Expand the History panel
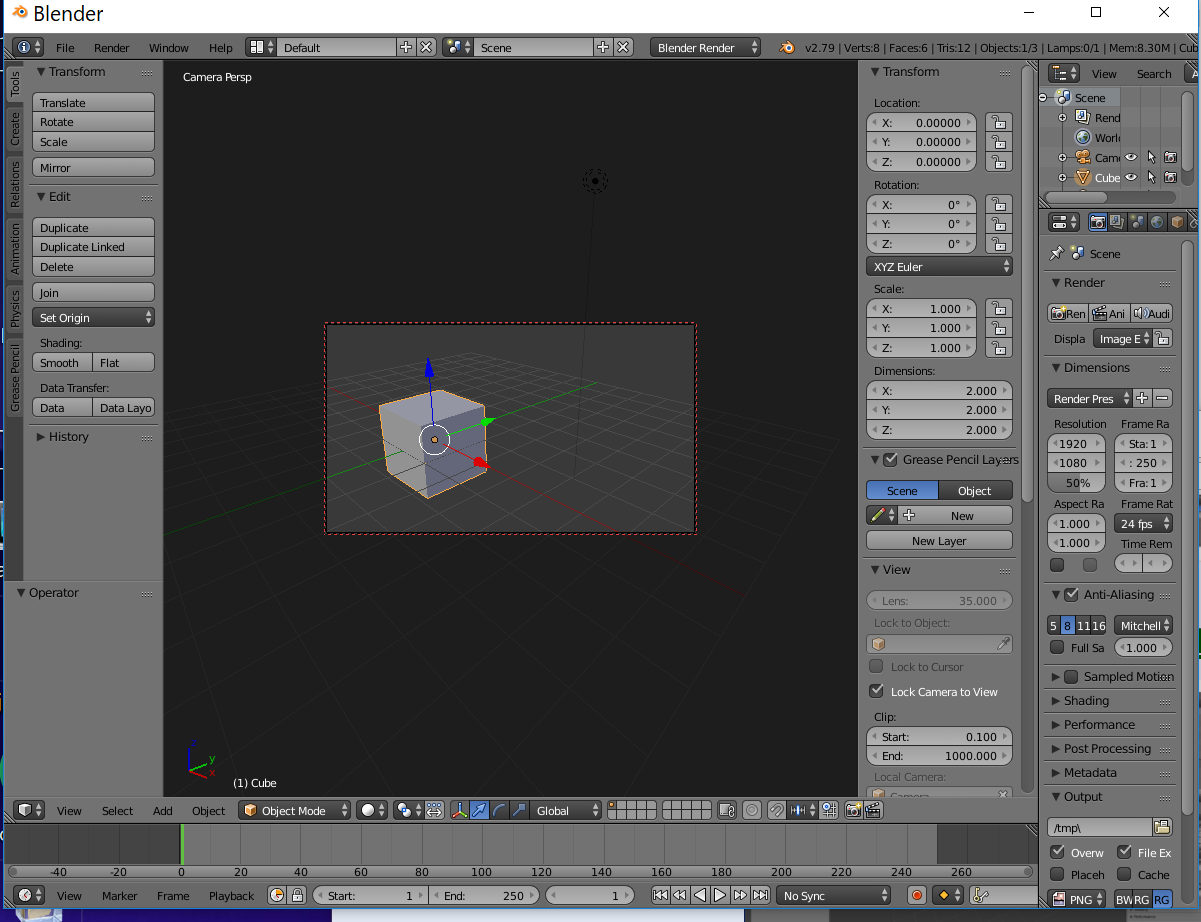Viewport: 1201px width, 922px height. click(x=69, y=436)
